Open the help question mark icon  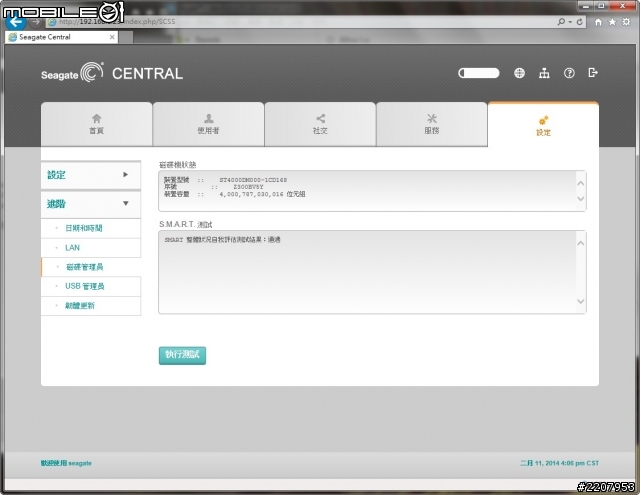pyautogui.click(x=569, y=73)
